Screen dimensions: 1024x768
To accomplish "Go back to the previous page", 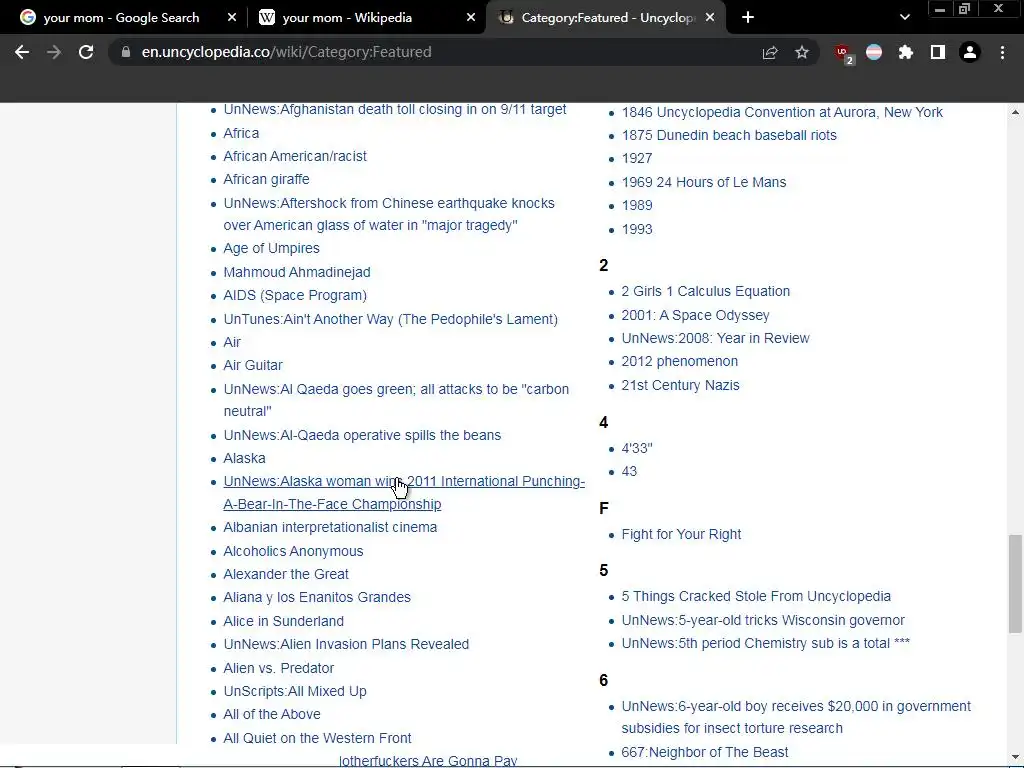I will pos(22,52).
